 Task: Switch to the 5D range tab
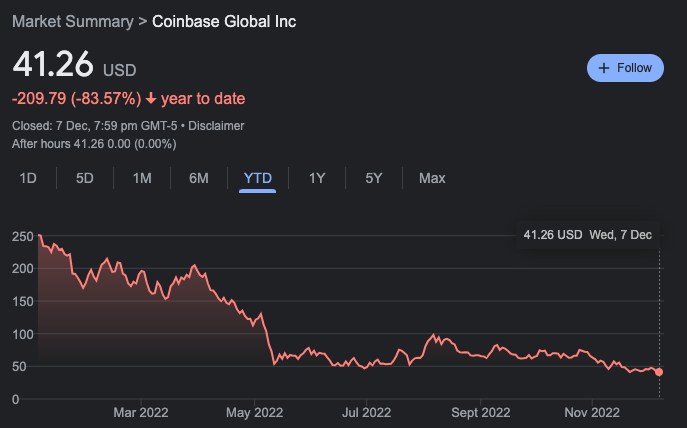tap(85, 178)
